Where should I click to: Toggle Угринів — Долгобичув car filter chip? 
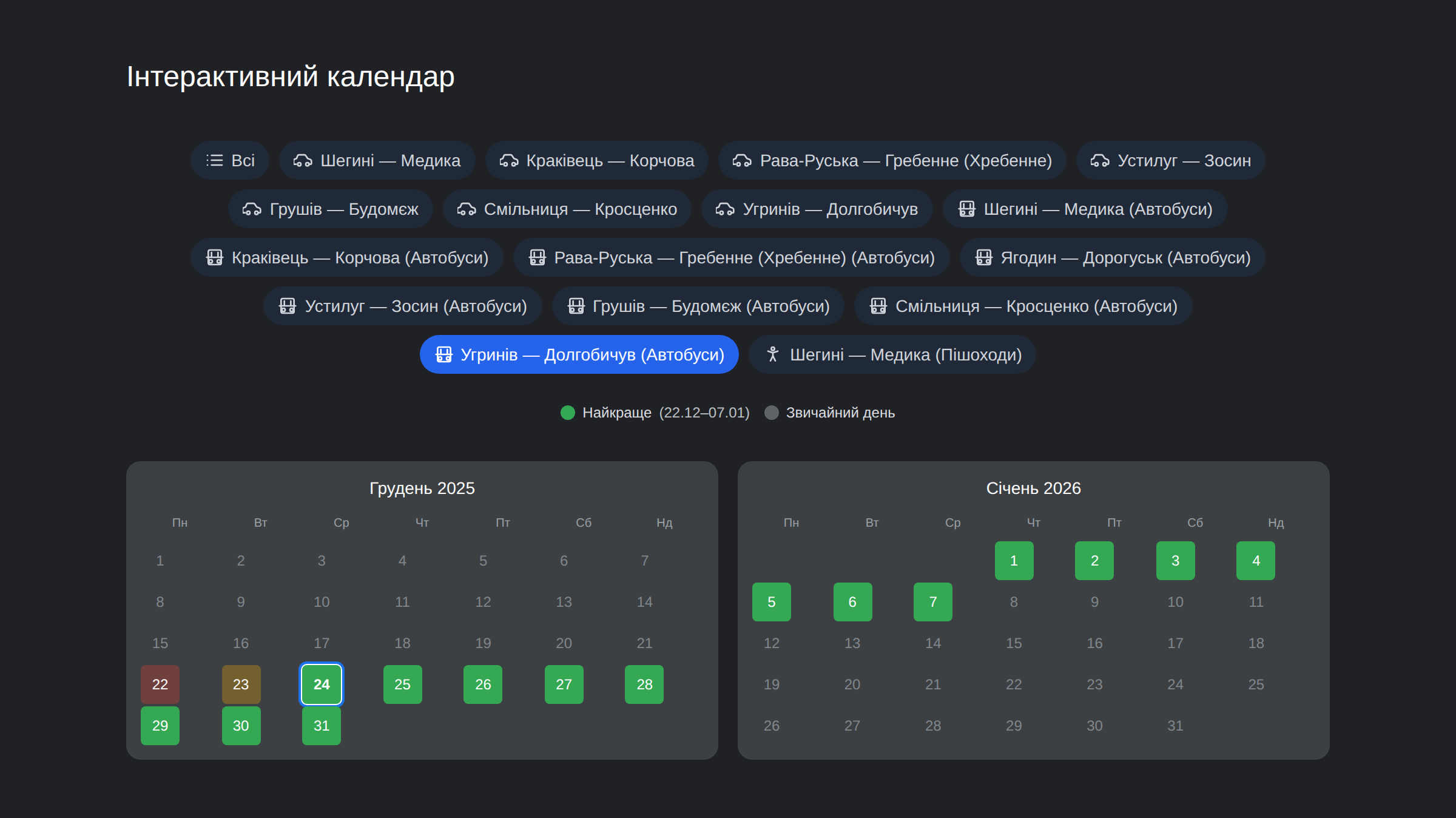click(817, 209)
